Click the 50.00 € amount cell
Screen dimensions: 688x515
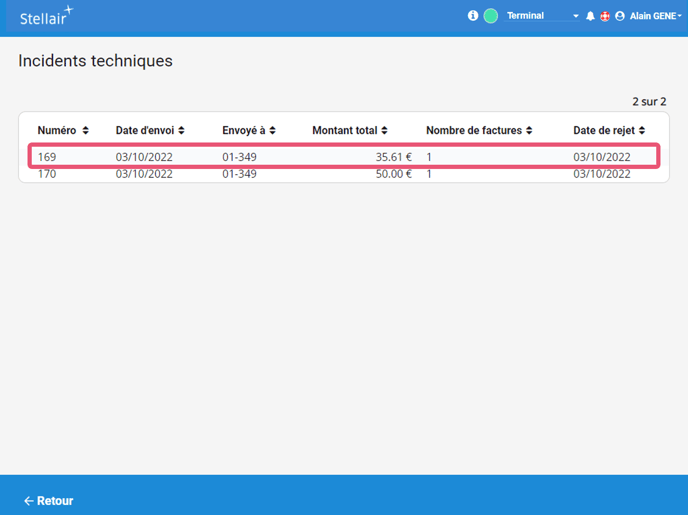coord(393,174)
